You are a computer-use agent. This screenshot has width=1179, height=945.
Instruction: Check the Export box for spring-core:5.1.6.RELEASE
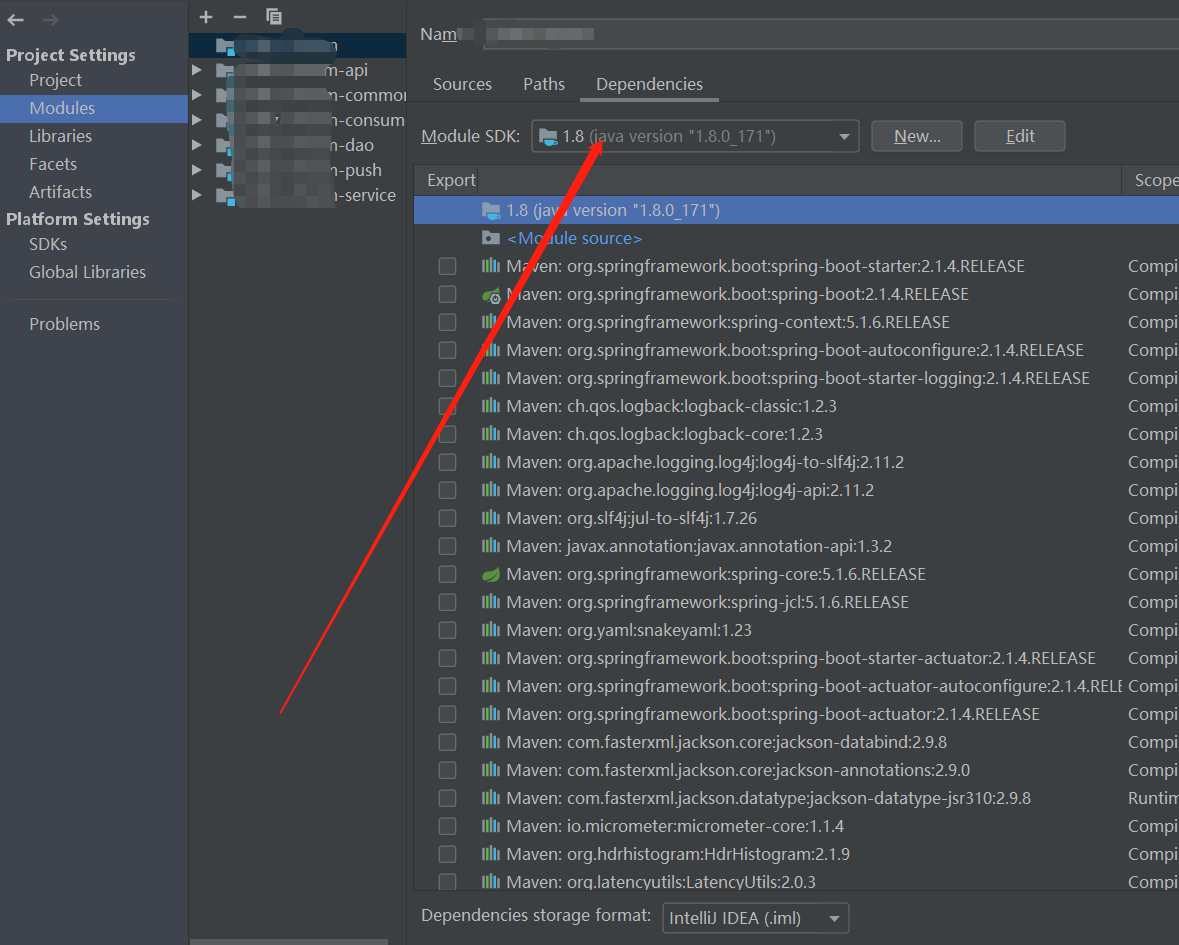coord(447,574)
